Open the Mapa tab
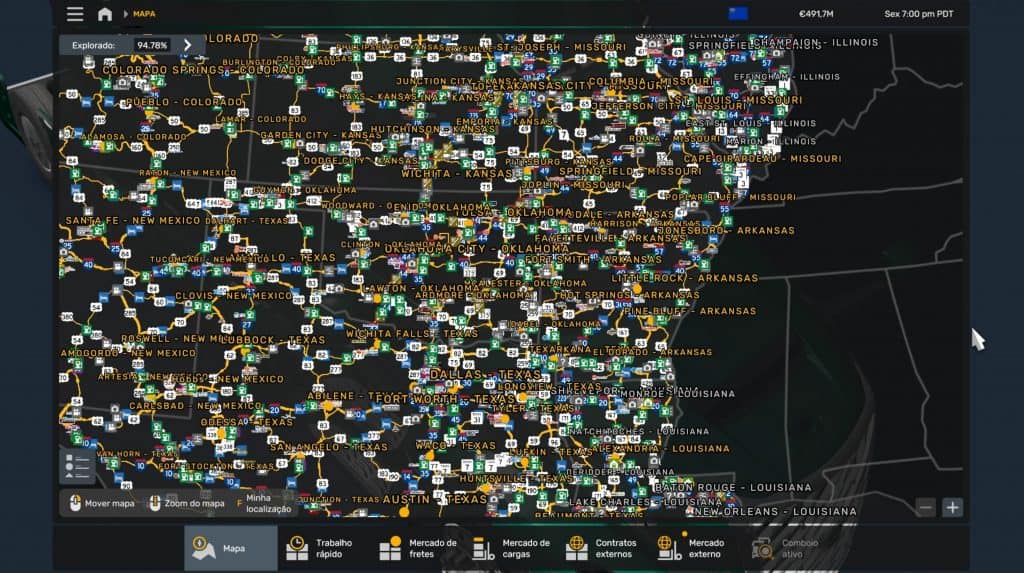Viewport: 1024px width, 573px height. point(231,548)
